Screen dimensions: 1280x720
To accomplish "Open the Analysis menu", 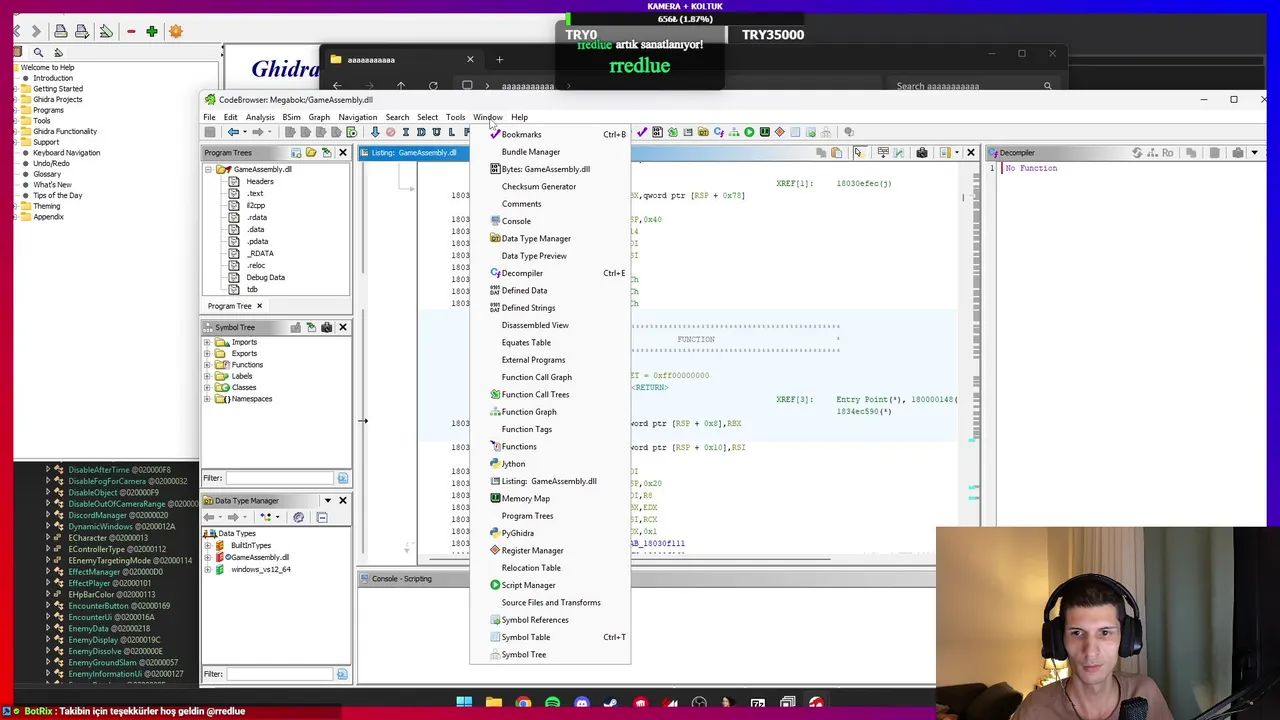I will [260, 117].
